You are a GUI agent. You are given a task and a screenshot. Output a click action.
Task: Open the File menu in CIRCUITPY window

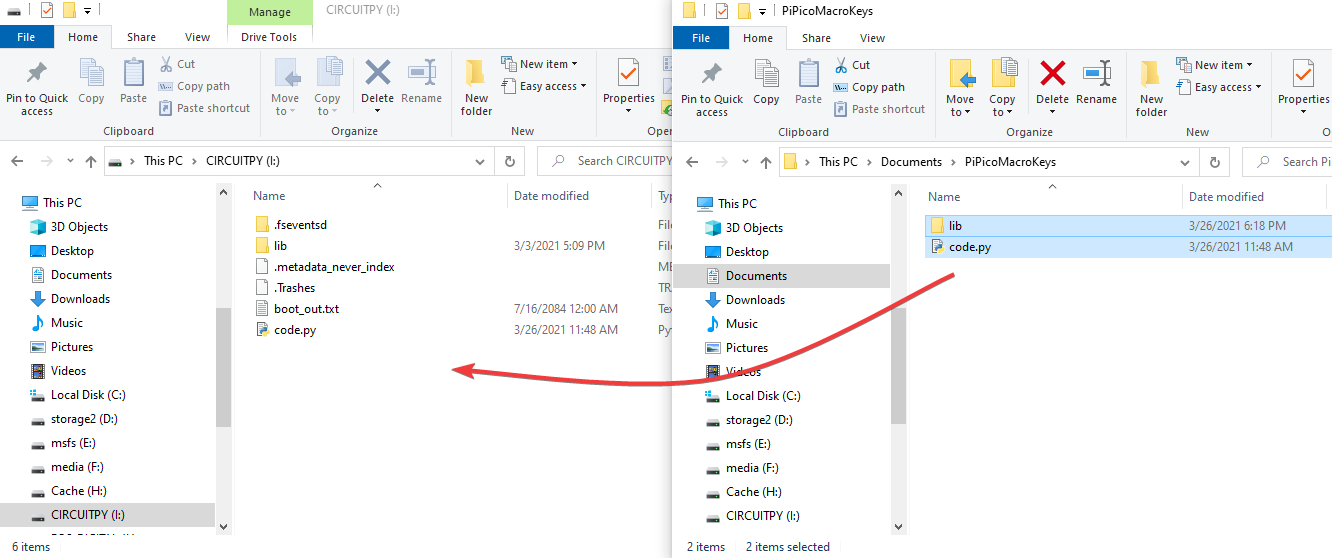point(26,37)
